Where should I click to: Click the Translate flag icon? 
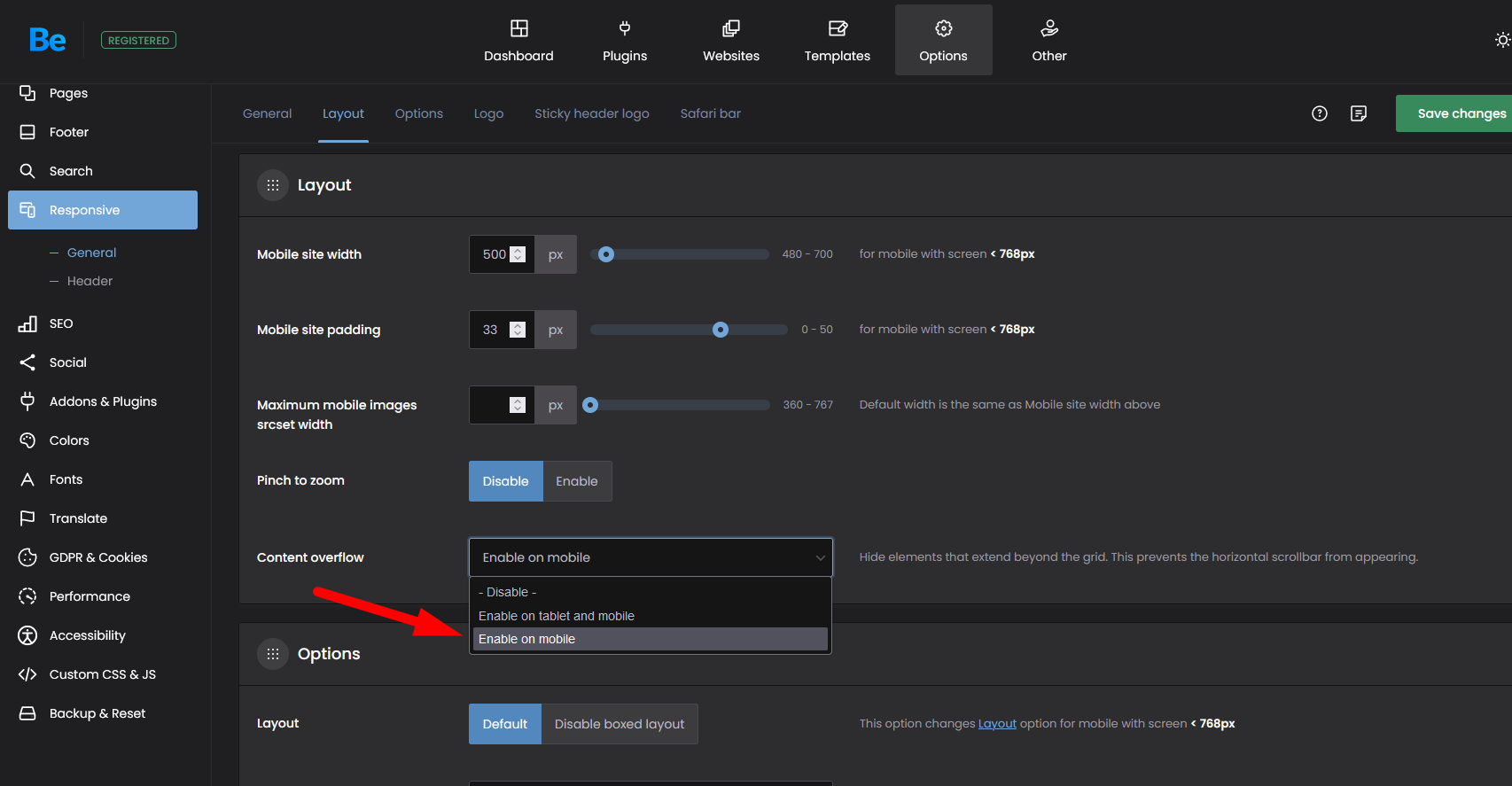pyautogui.click(x=27, y=518)
